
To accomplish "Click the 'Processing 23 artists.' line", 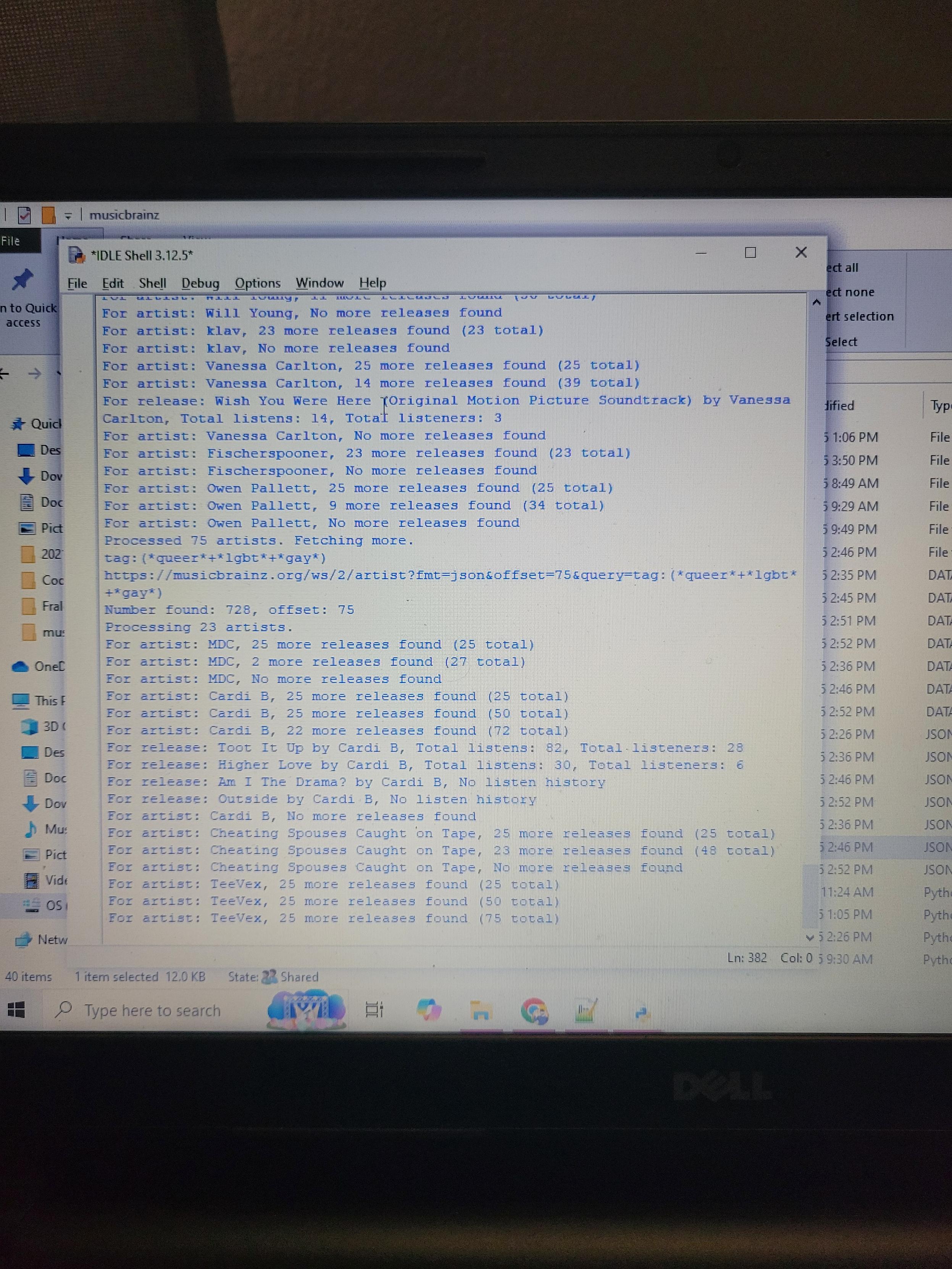I will coord(199,627).
